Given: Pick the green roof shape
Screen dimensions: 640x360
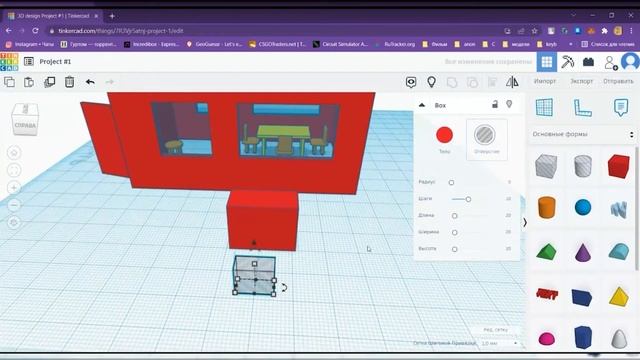Looking at the screenshot, I should [x=547, y=251].
